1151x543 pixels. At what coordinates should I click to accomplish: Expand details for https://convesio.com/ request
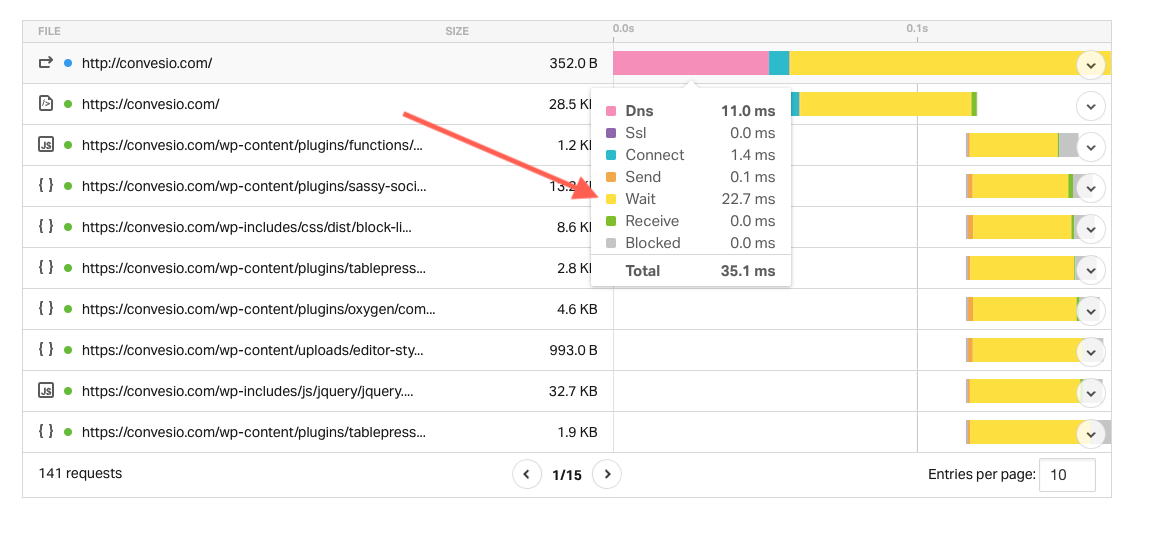1091,106
